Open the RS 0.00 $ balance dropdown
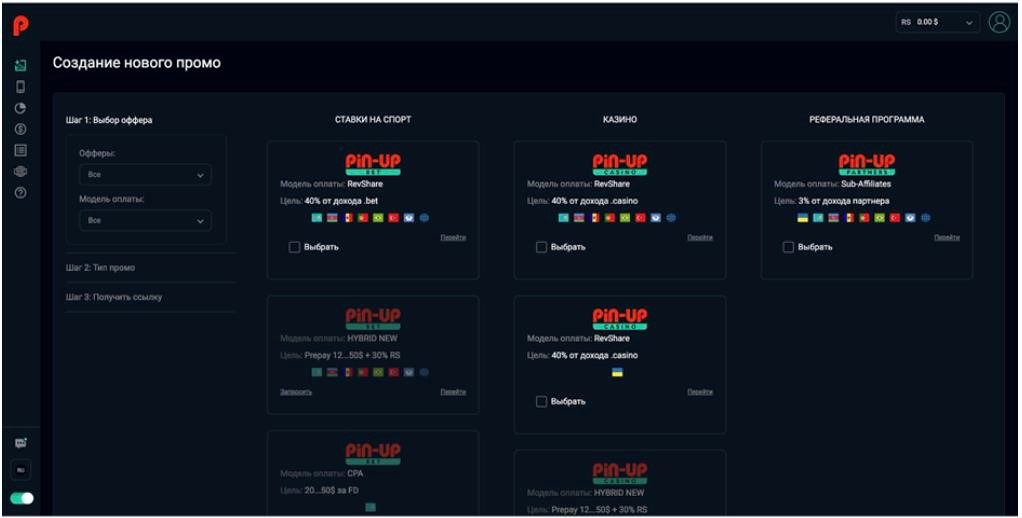The width and height of the screenshot is (1022, 518). pos(937,22)
